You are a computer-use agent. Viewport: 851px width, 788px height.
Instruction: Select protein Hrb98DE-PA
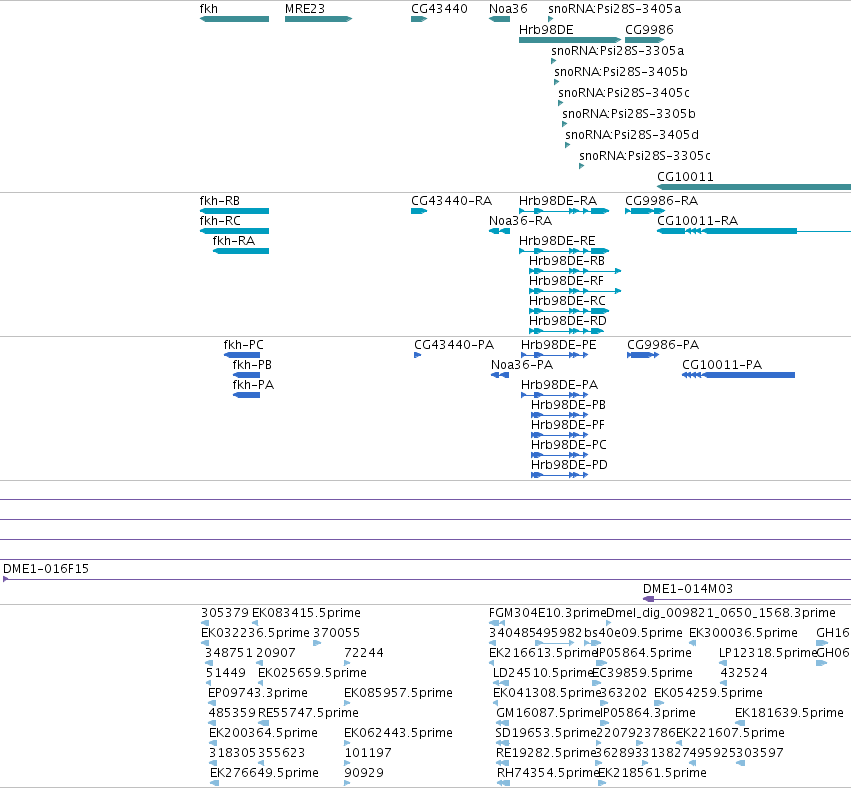point(554,395)
